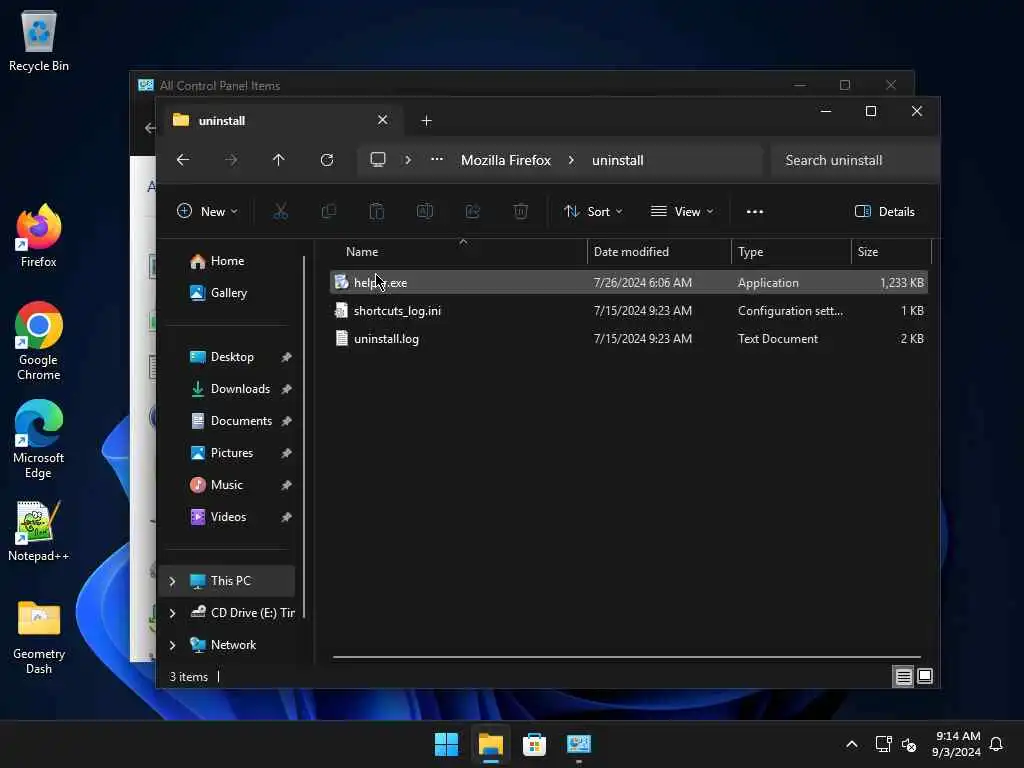The height and width of the screenshot is (768, 1024).
Task: Select the Firefox desktop shortcut
Action: pyautogui.click(x=39, y=236)
